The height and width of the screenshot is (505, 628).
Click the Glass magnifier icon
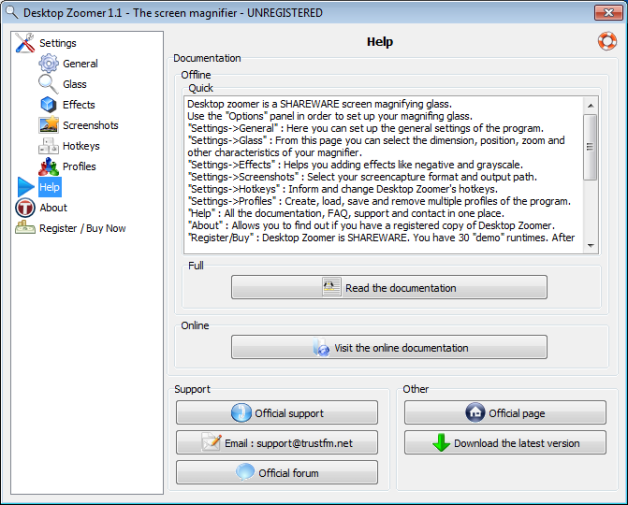tap(48, 84)
